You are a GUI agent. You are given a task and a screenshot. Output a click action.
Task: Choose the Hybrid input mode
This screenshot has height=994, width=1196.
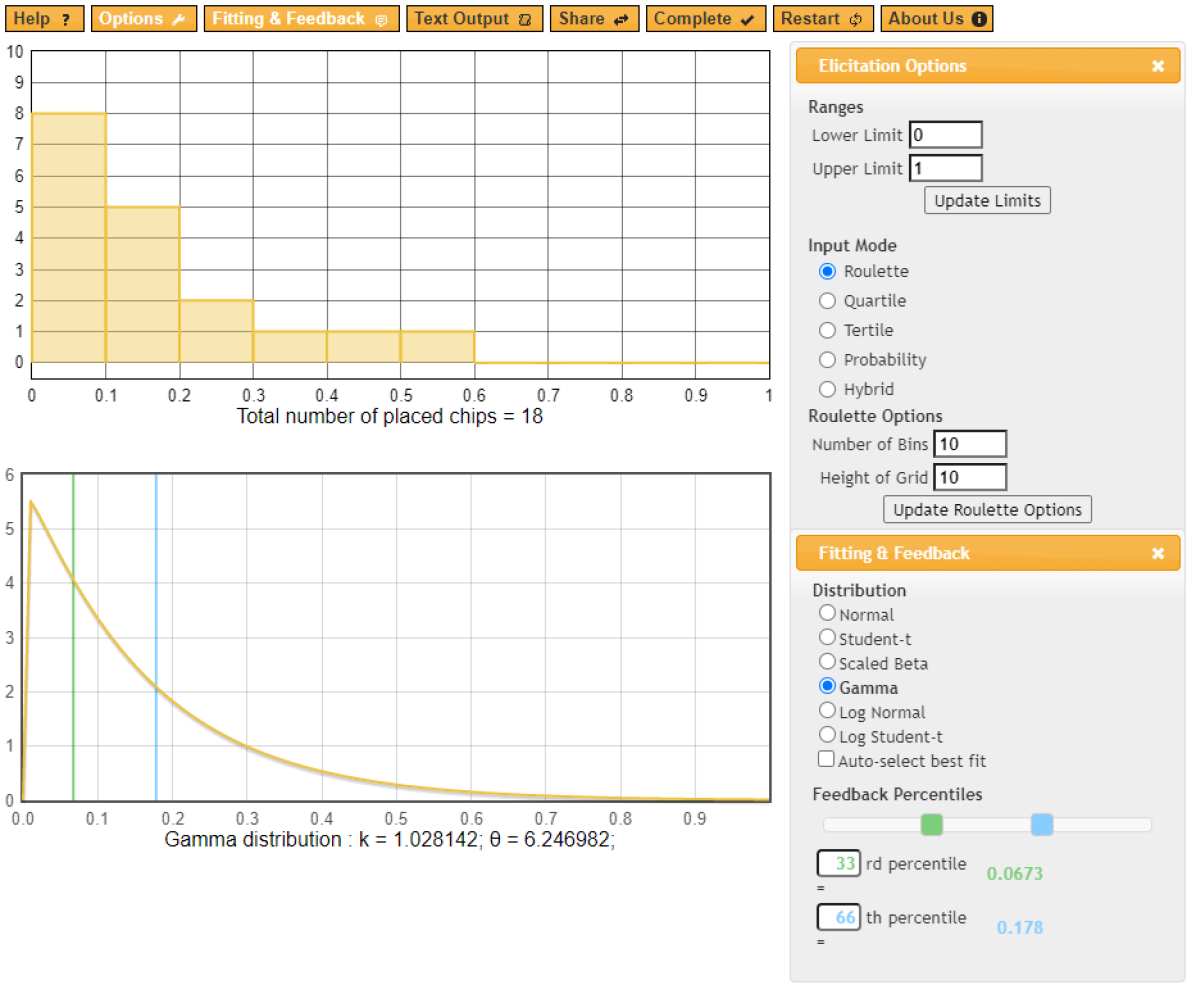[x=827, y=389]
